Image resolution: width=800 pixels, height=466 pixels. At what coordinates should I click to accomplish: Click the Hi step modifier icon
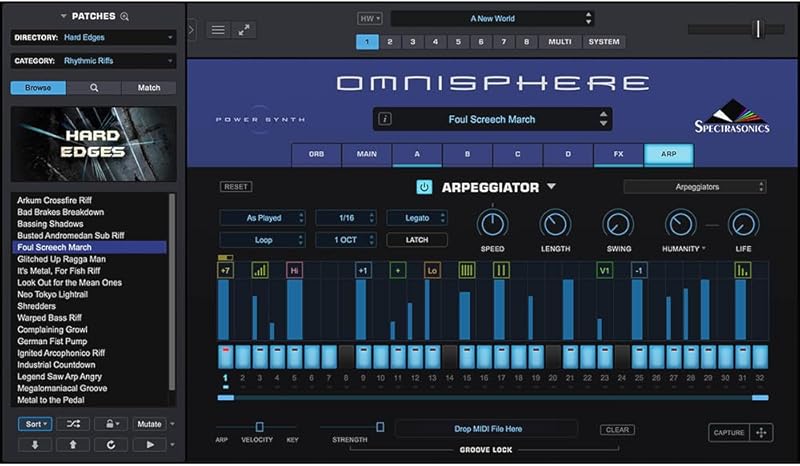[294, 271]
